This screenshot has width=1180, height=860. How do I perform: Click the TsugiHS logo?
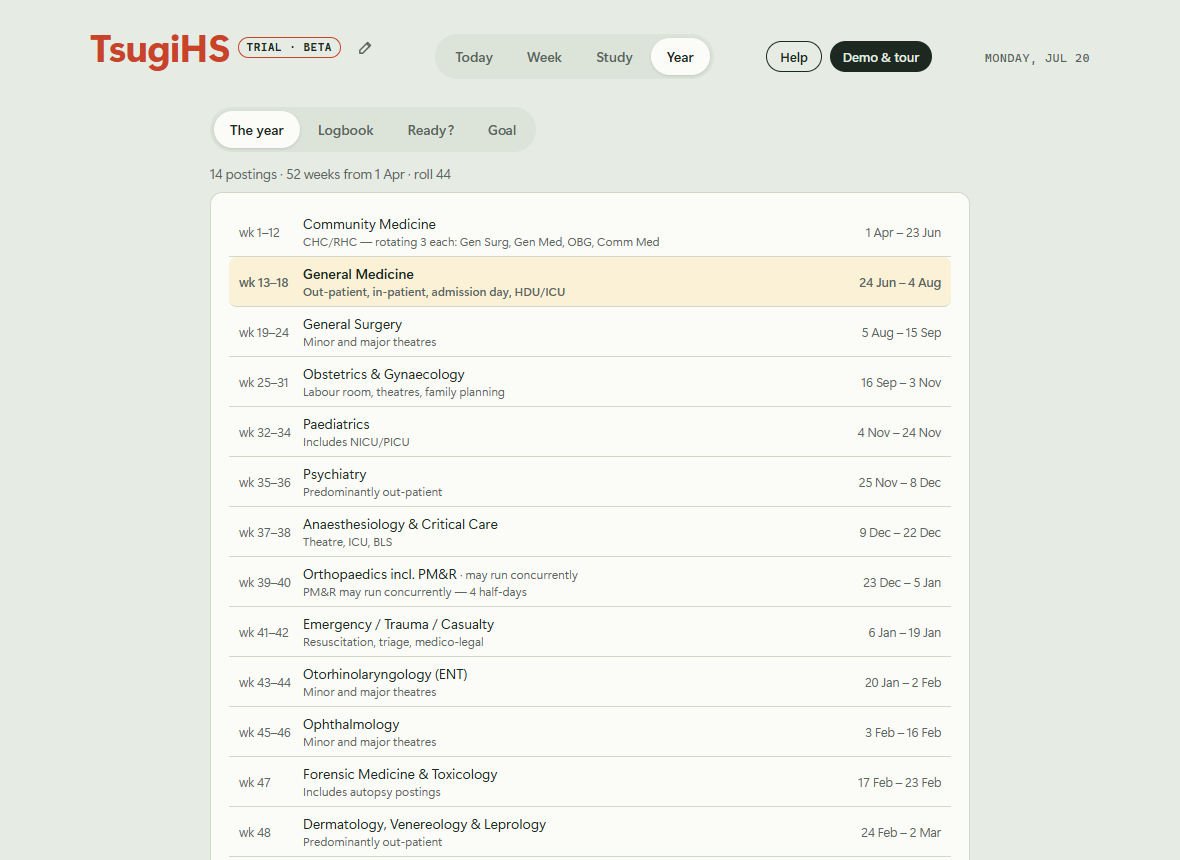160,51
